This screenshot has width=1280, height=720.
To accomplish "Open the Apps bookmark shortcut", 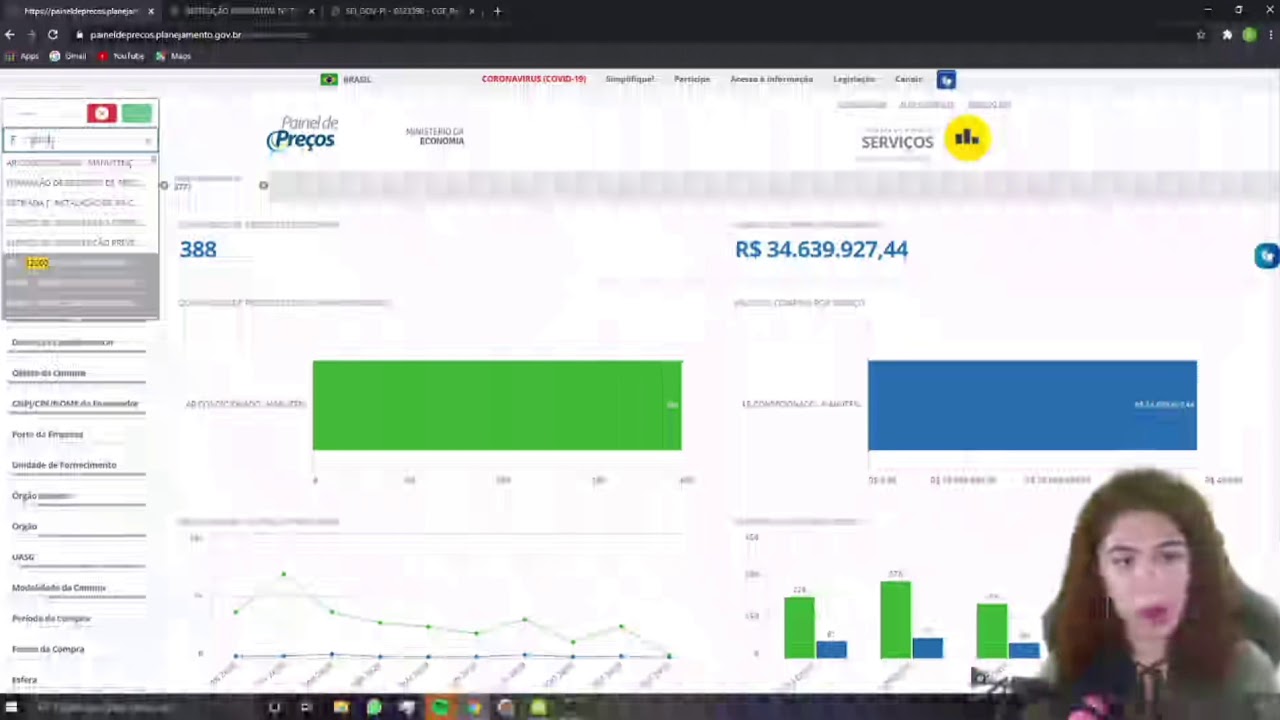I will tap(22, 56).
